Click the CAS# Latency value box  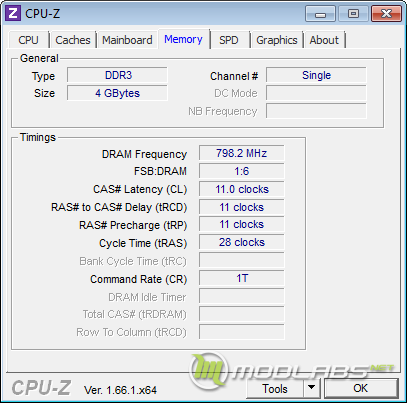tap(242, 189)
